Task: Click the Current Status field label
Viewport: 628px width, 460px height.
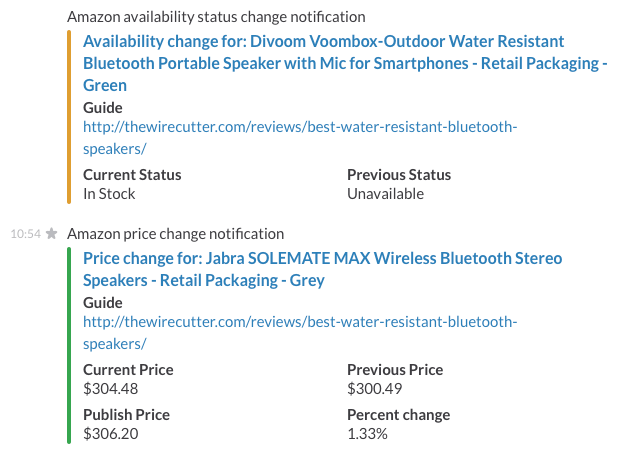Action: (132, 175)
